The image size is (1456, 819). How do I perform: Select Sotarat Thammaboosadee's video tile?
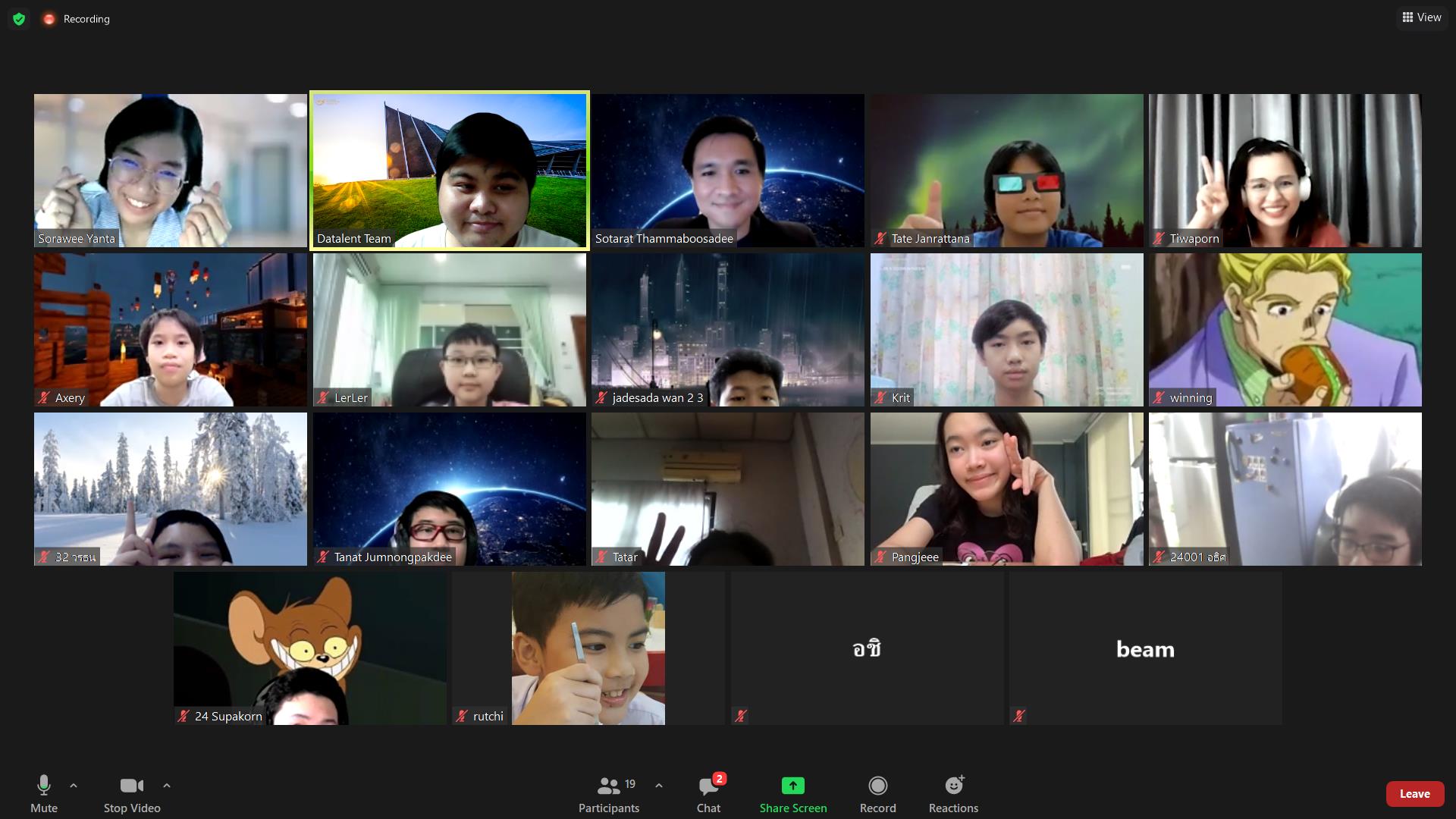[727, 170]
